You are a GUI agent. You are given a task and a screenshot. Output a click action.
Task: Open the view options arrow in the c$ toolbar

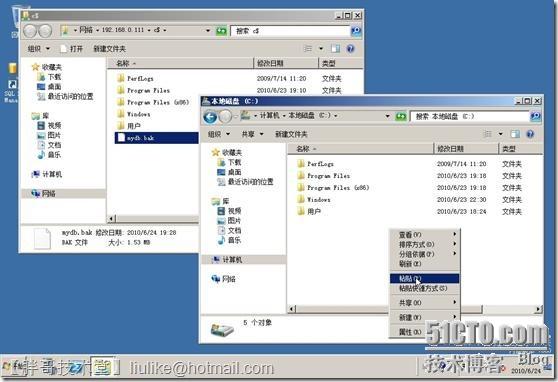(x=321, y=49)
